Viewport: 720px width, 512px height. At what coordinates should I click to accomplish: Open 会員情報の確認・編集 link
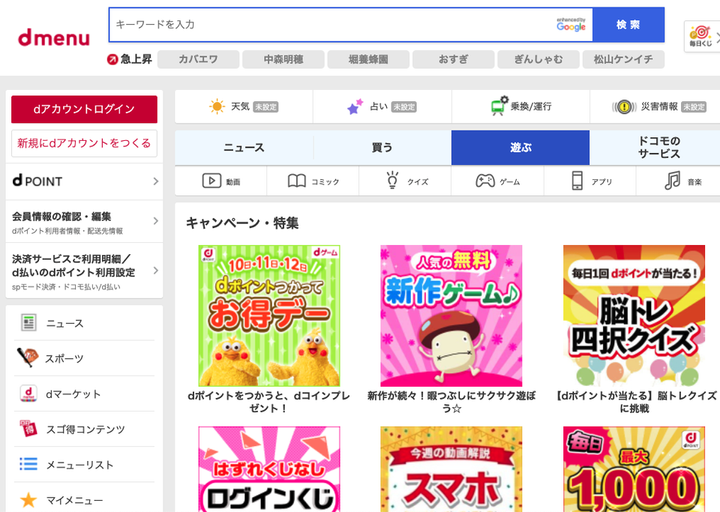point(84,222)
